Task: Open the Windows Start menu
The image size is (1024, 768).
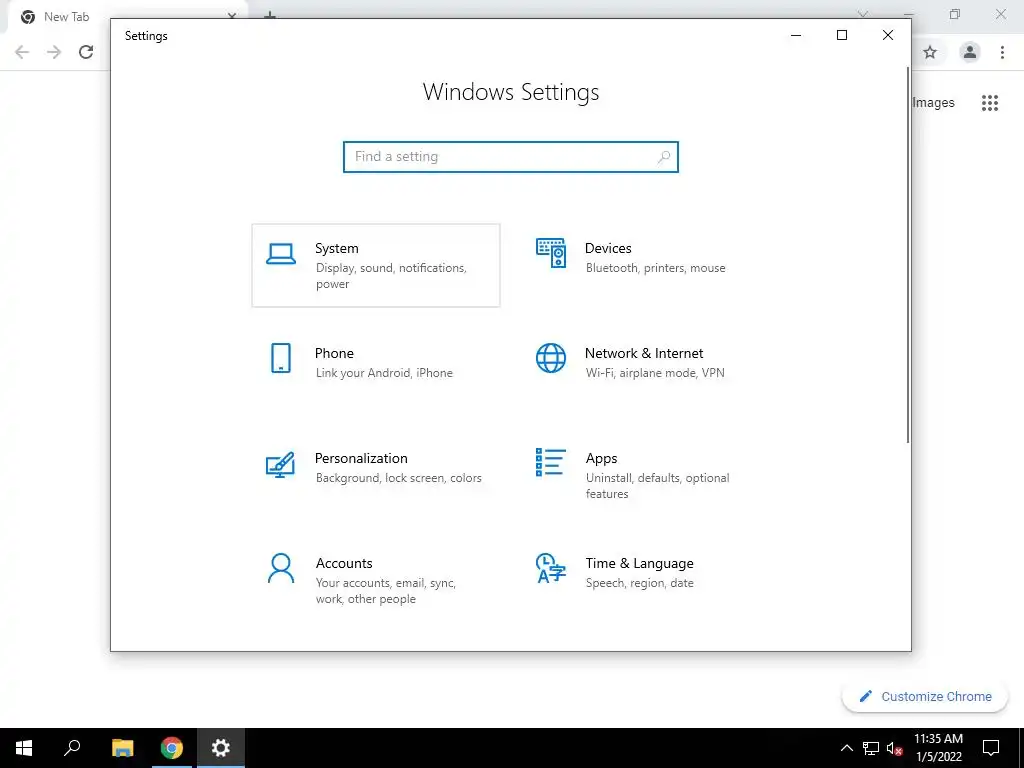Action: (24, 748)
